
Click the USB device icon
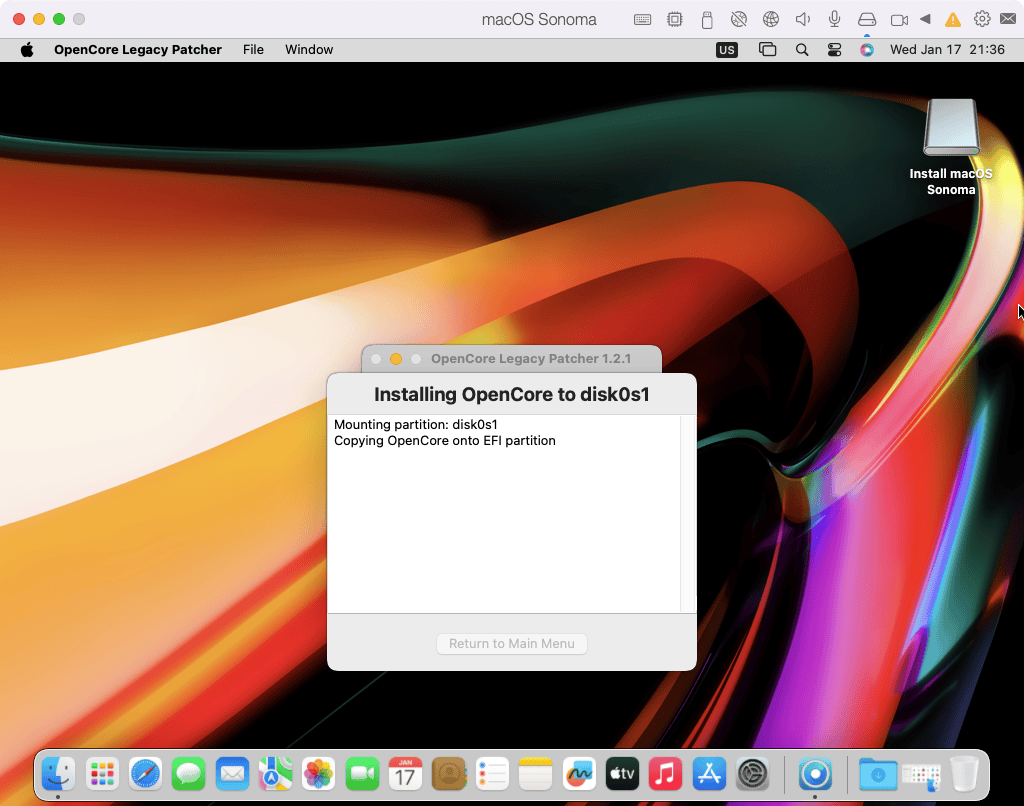tap(707, 19)
